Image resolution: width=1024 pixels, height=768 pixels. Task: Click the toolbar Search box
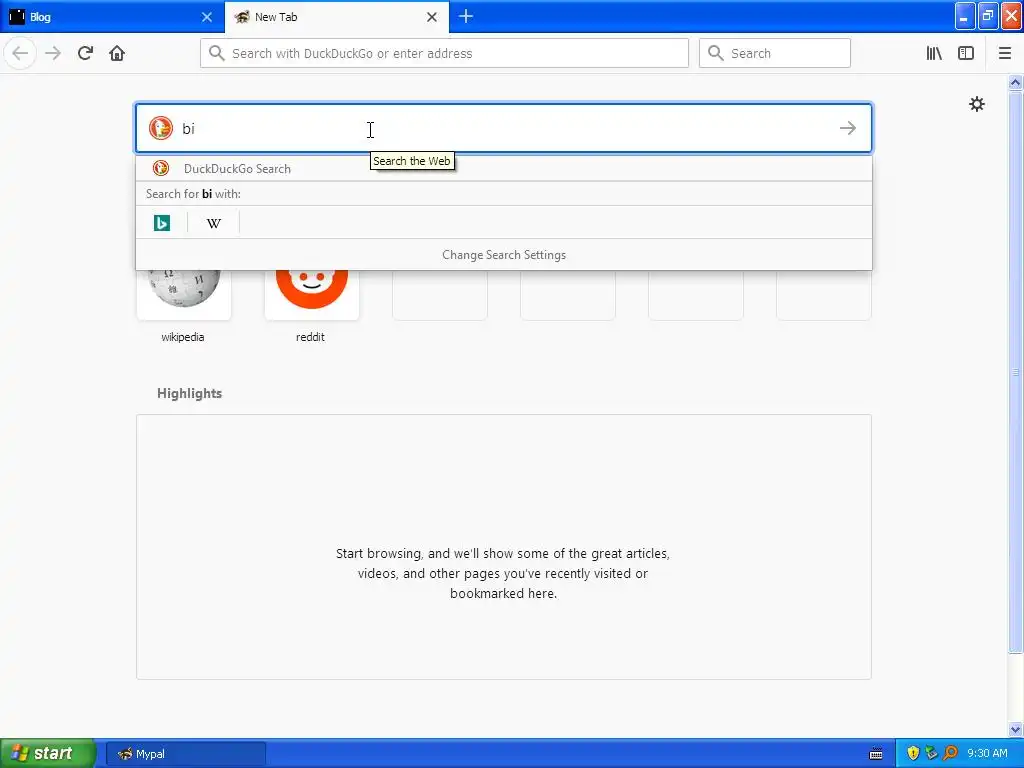[775, 53]
